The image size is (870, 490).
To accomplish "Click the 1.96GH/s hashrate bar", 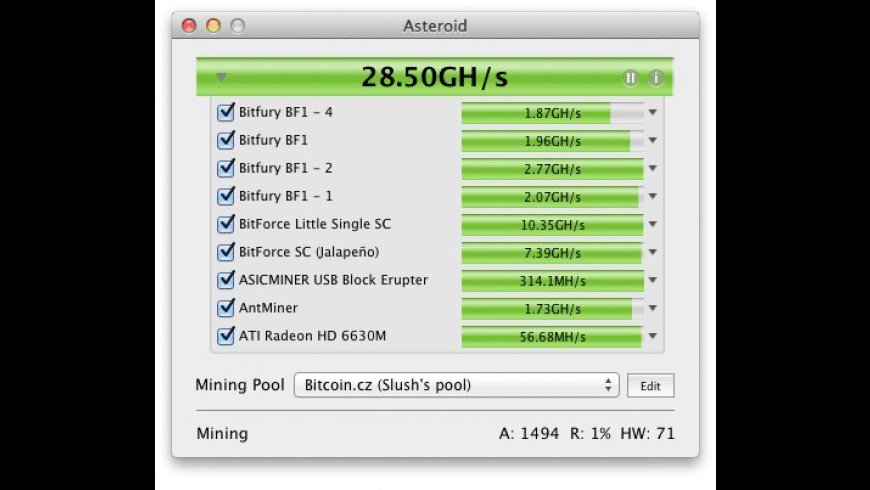I will point(553,141).
